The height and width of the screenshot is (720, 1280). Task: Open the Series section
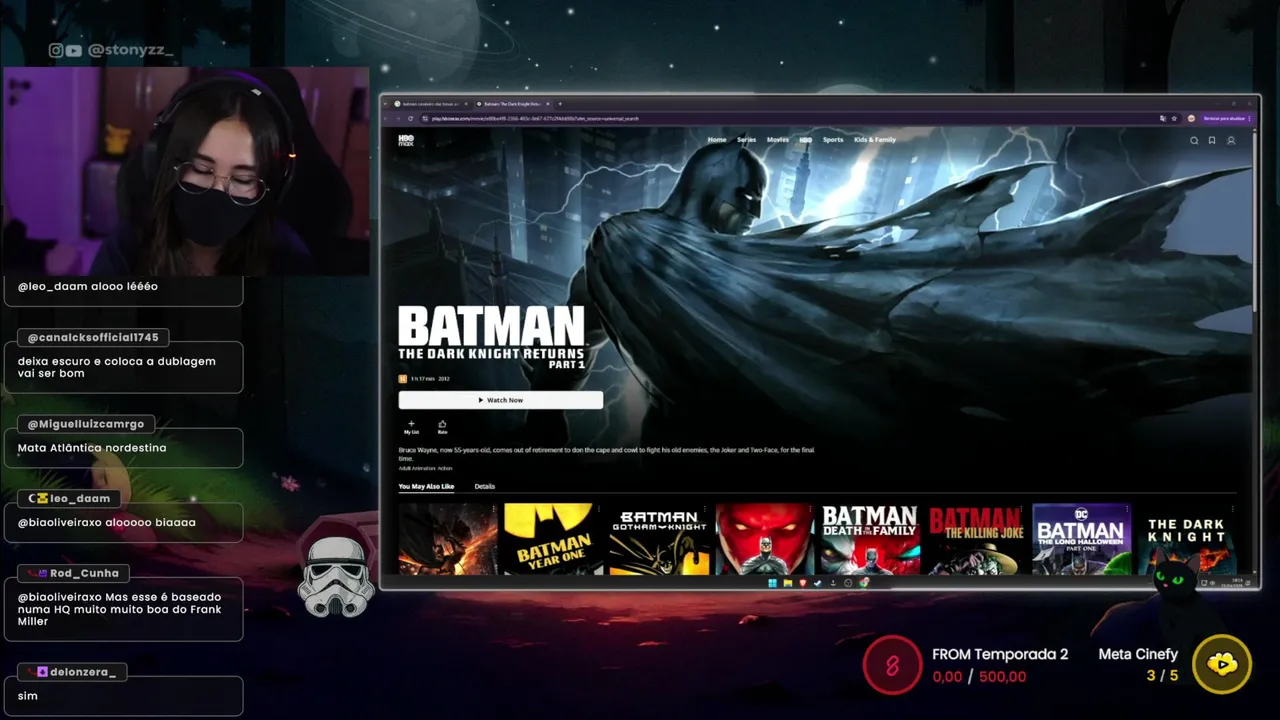[747, 140]
